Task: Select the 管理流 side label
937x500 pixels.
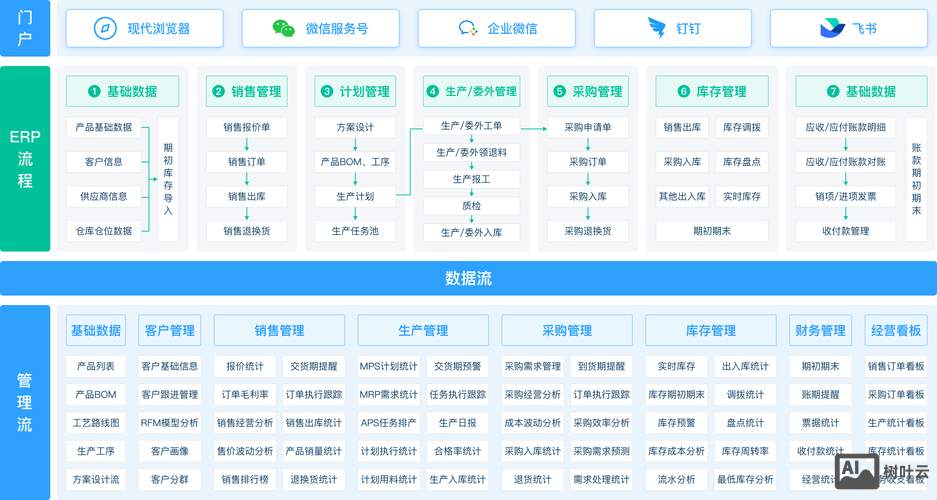Action: 25,403
